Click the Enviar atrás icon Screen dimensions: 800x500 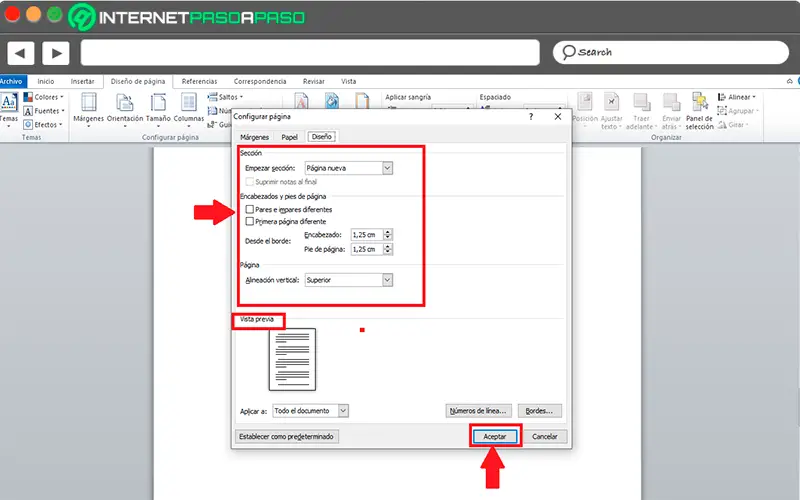[x=671, y=111]
